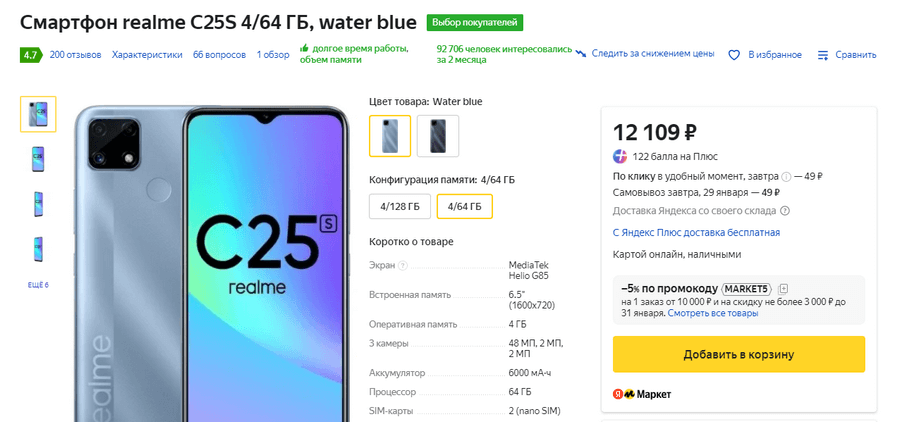
Task: Open the 200 отзывов reviews link
Action: pos(75,55)
